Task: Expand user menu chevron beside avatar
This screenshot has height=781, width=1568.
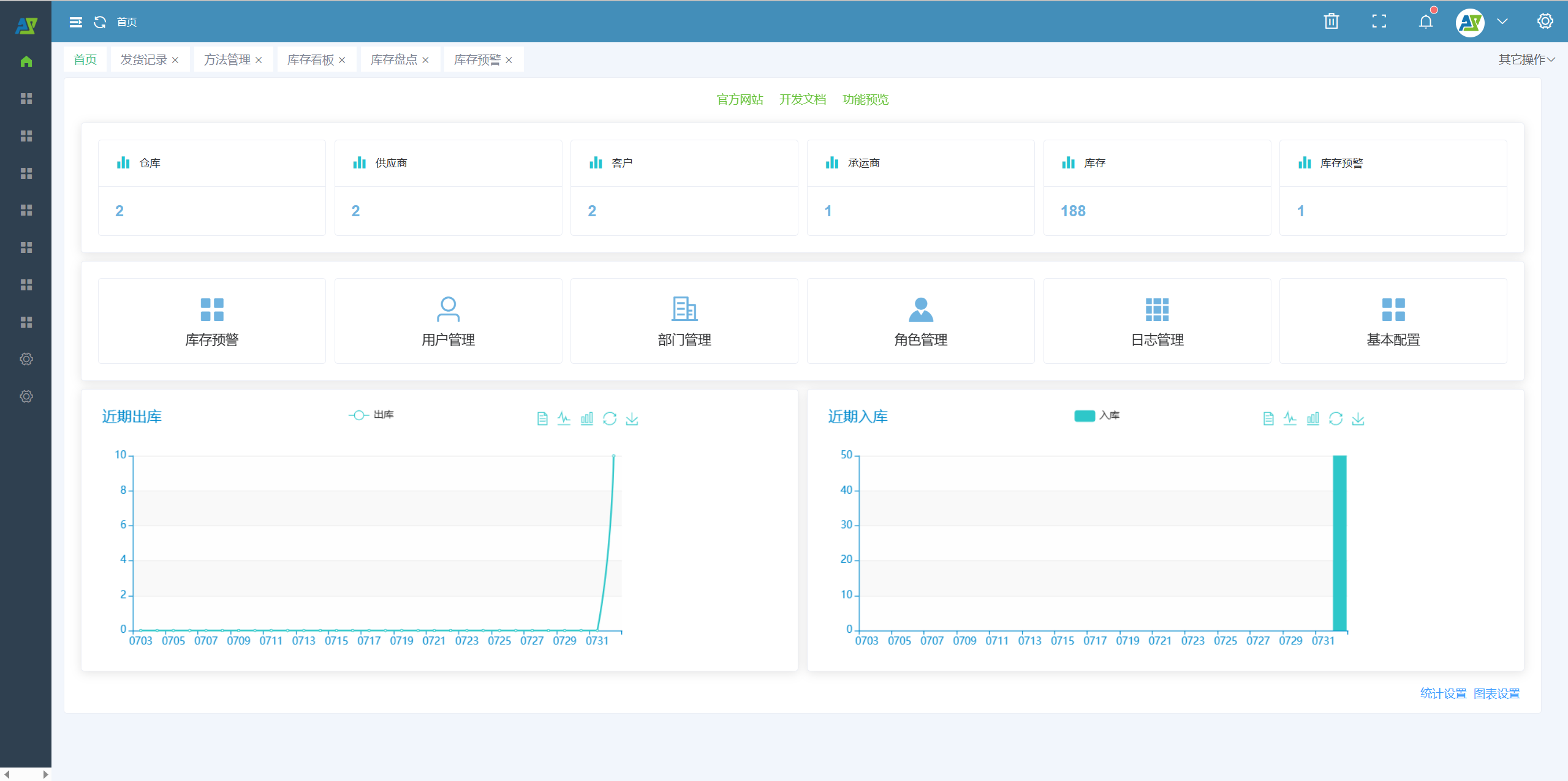Action: (x=1502, y=21)
